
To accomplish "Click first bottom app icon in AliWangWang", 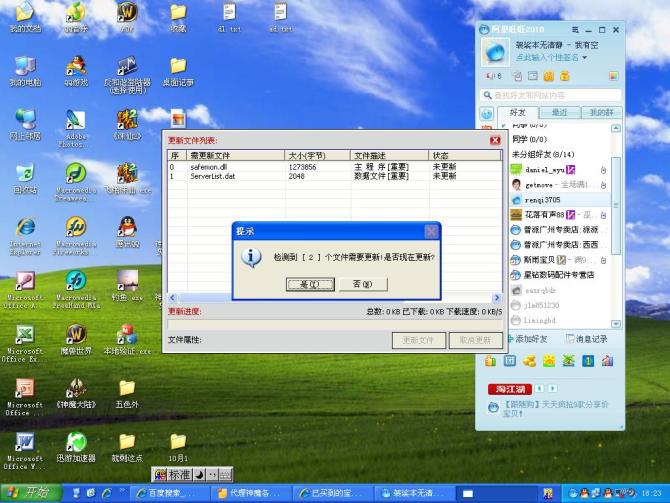I will coord(491,361).
